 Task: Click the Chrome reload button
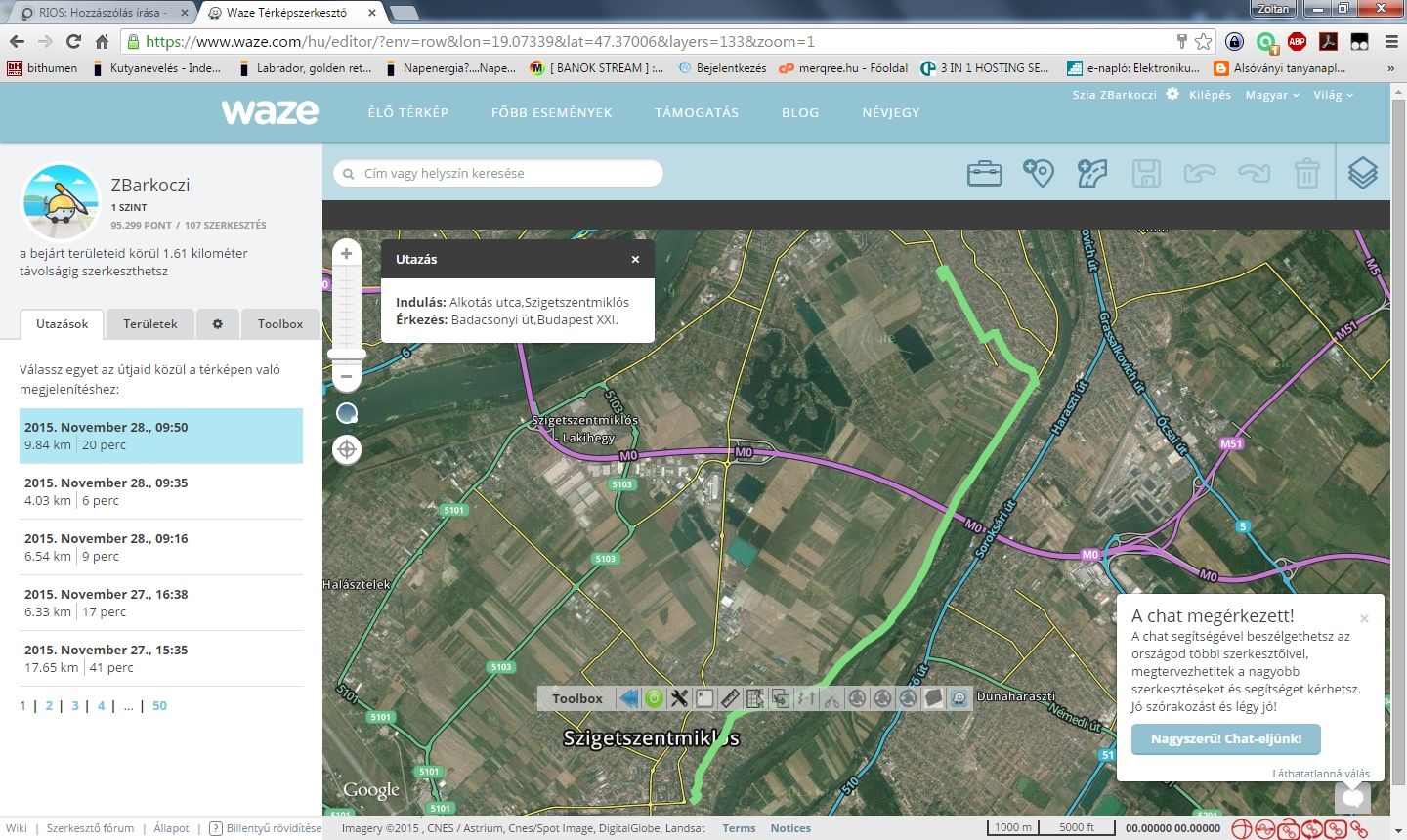pos(73,42)
